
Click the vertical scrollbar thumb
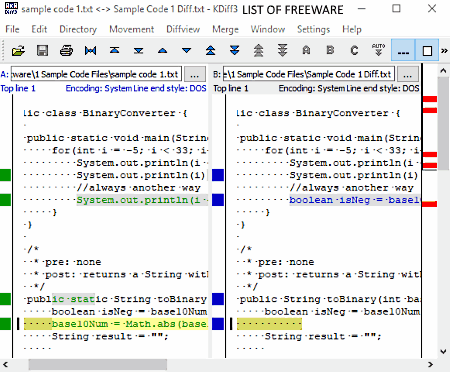tap(443, 123)
